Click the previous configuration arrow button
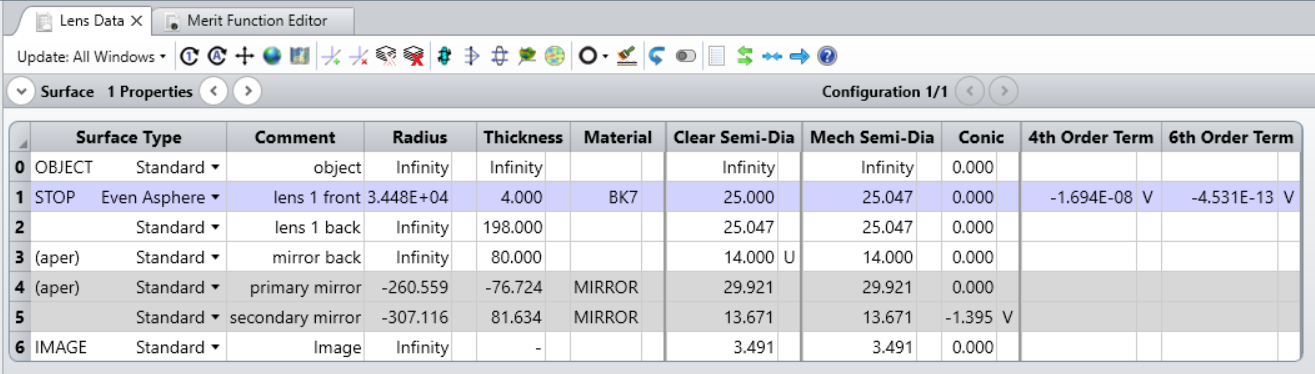Screen dimensions: 1315x374 (x=969, y=92)
